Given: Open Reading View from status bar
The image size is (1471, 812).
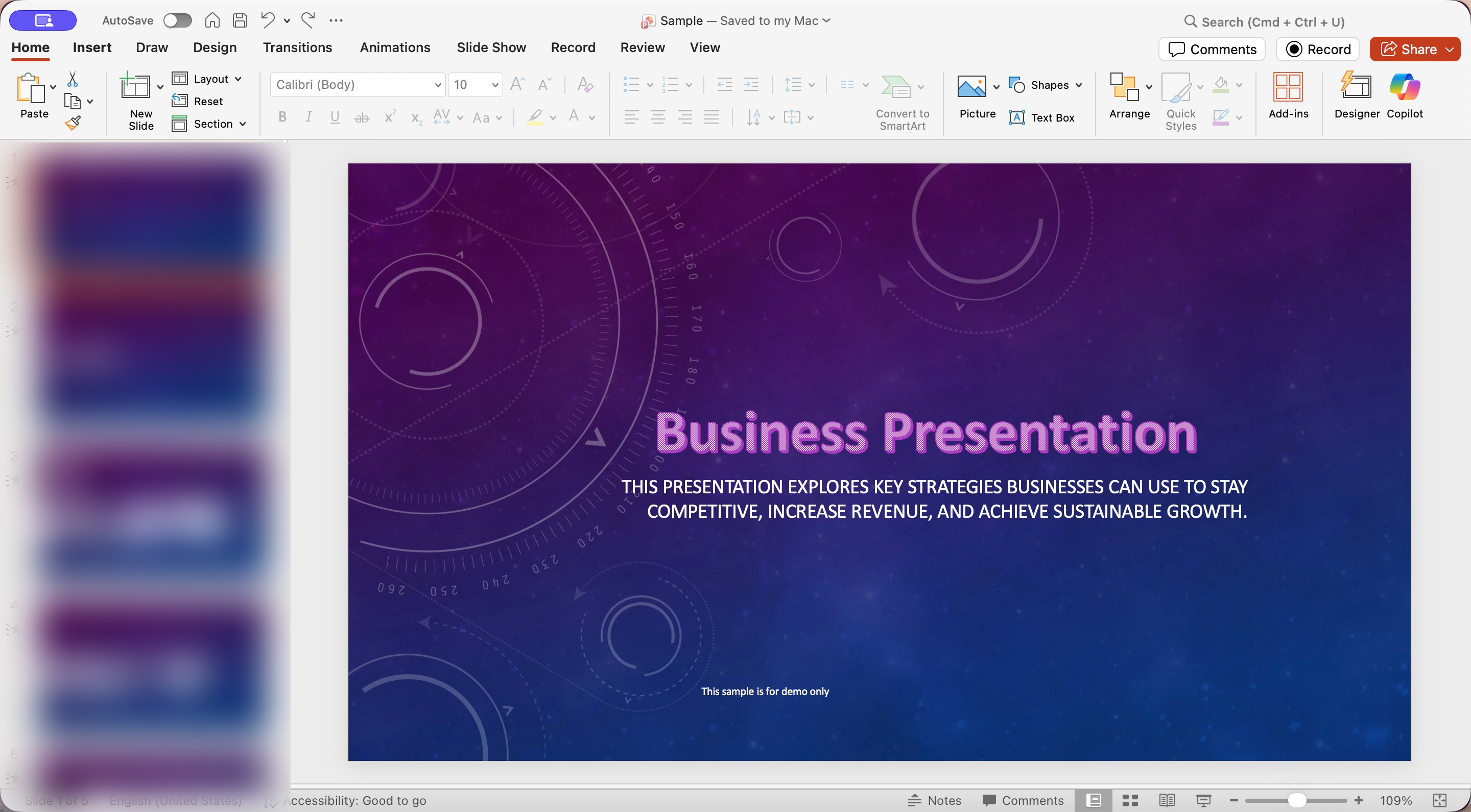Looking at the screenshot, I should coord(1167,800).
